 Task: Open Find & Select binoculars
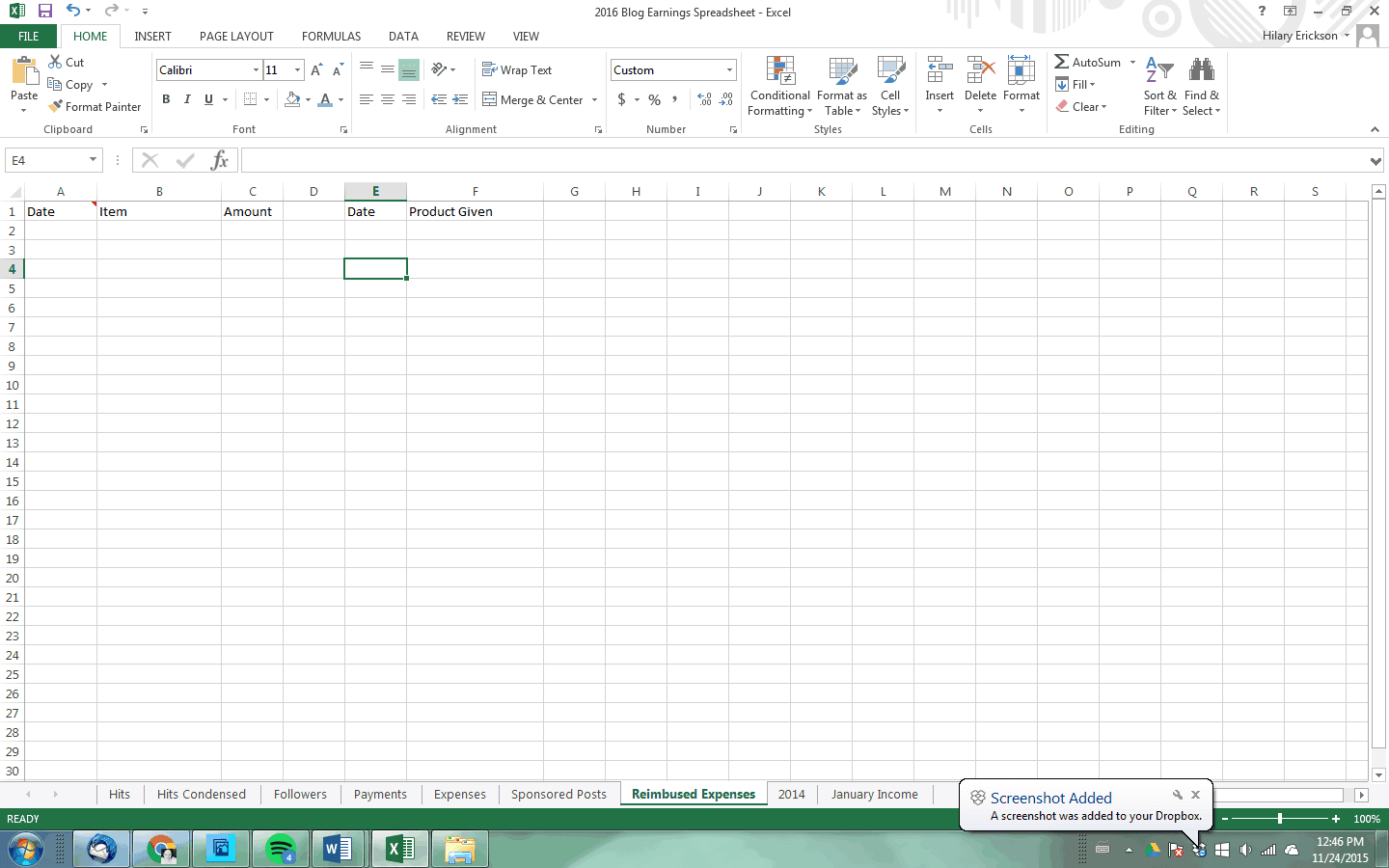pyautogui.click(x=1202, y=86)
